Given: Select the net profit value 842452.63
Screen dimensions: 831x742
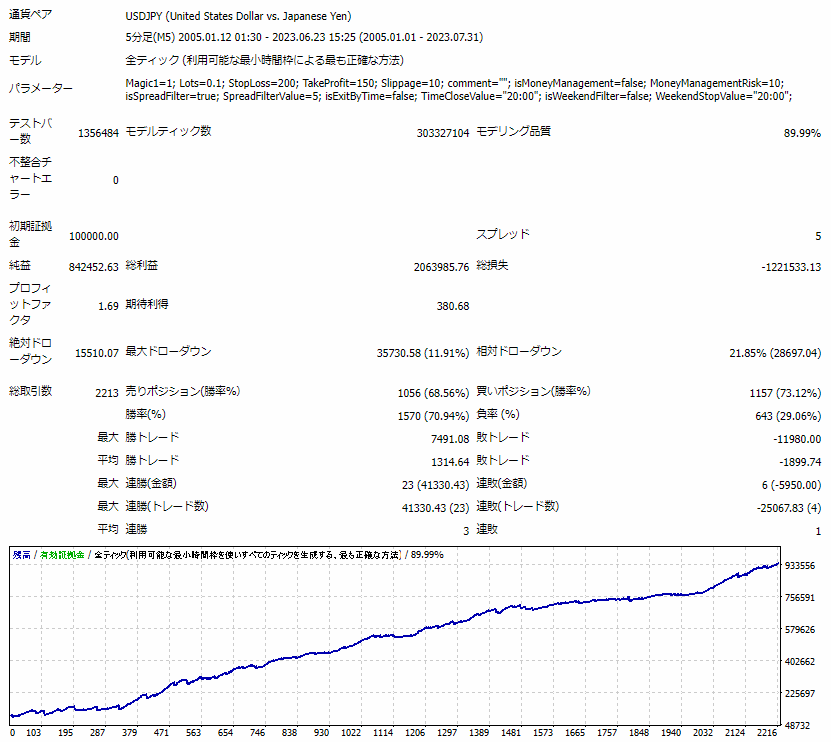Looking at the screenshot, I should tap(94, 267).
